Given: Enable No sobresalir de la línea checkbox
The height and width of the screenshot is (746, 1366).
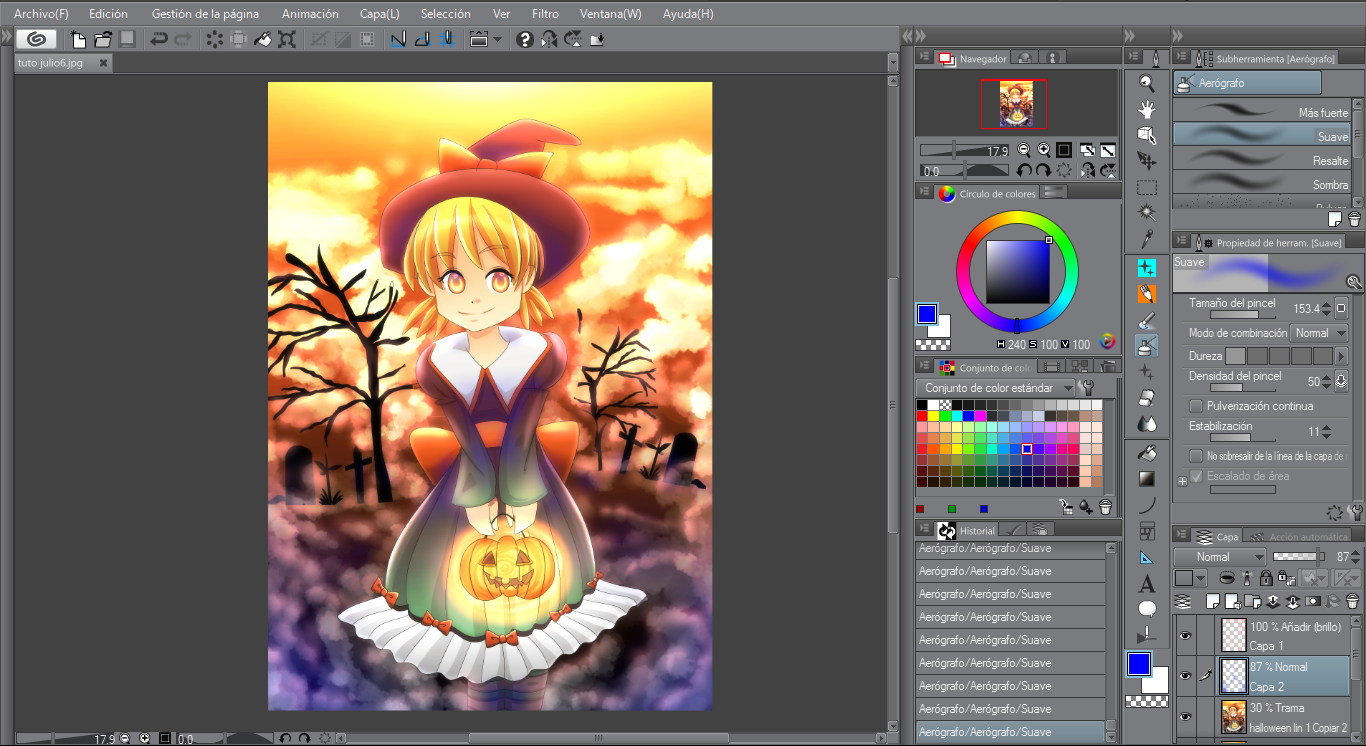Looking at the screenshot, I should point(1196,456).
